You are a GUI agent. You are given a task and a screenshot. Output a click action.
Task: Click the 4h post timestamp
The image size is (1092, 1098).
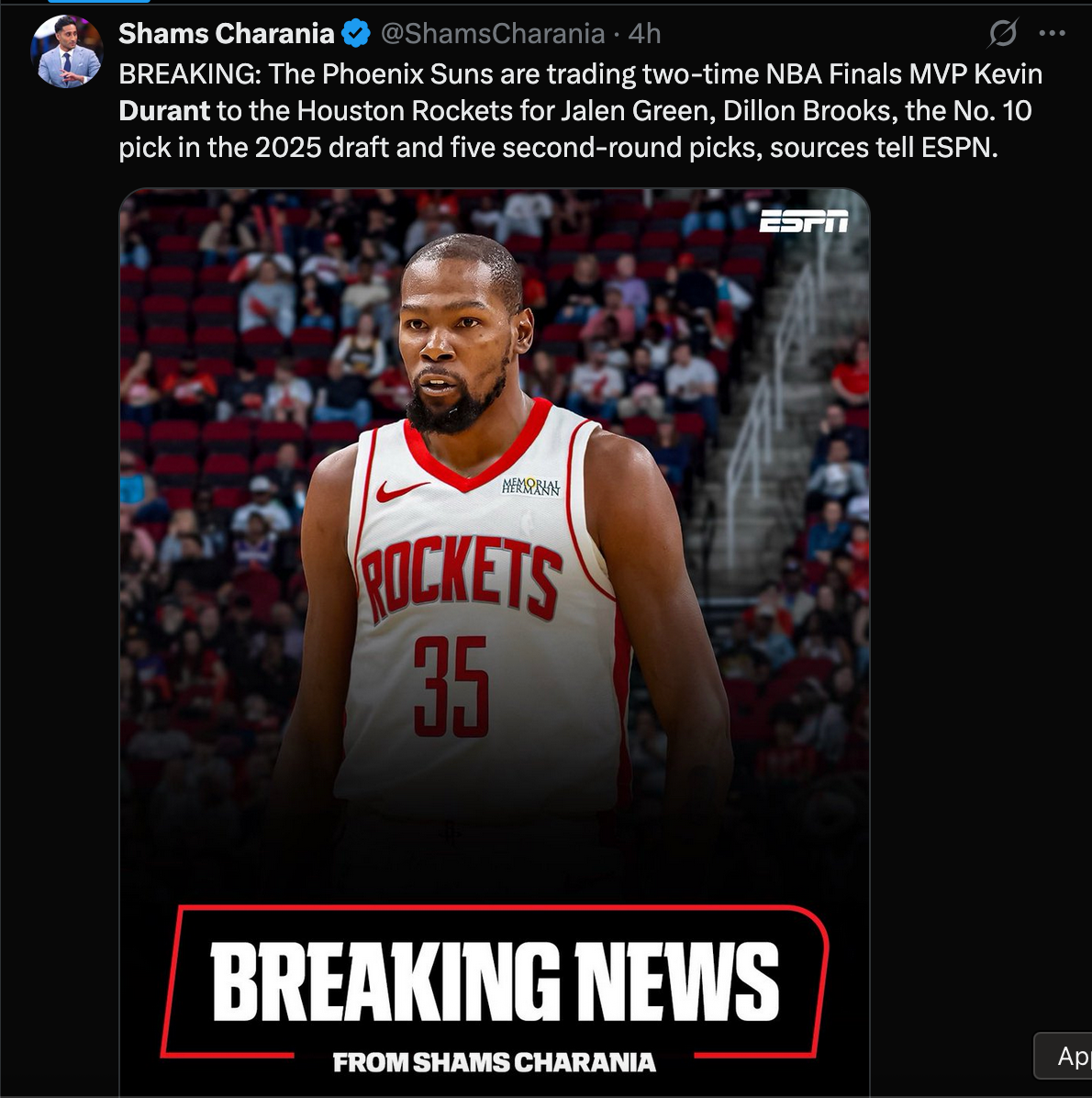tap(645, 34)
